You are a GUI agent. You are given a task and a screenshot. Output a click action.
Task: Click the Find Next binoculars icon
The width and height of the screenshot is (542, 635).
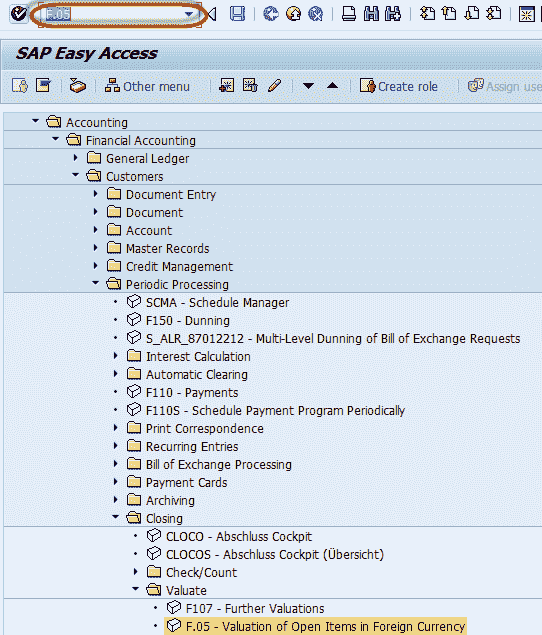(393, 14)
